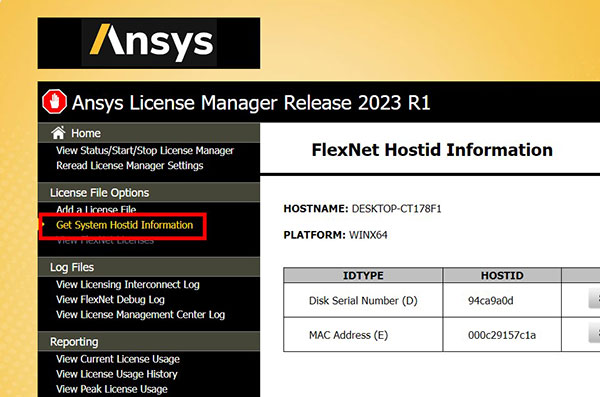Open View FlexNet Debug Log
The width and height of the screenshot is (600, 397).
point(110,299)
